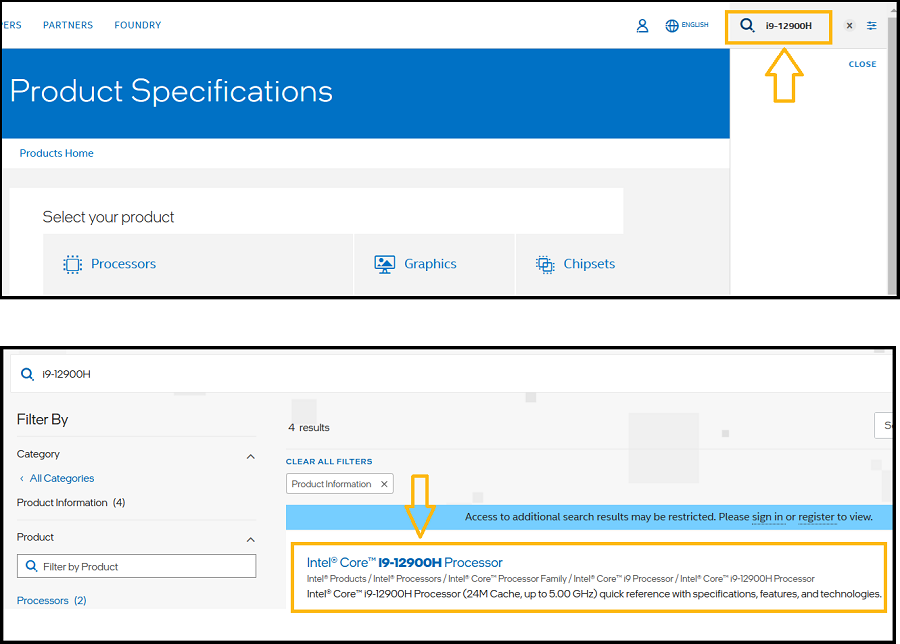Open the user account icon
The image size is (900, 644).
coord(642,26)
